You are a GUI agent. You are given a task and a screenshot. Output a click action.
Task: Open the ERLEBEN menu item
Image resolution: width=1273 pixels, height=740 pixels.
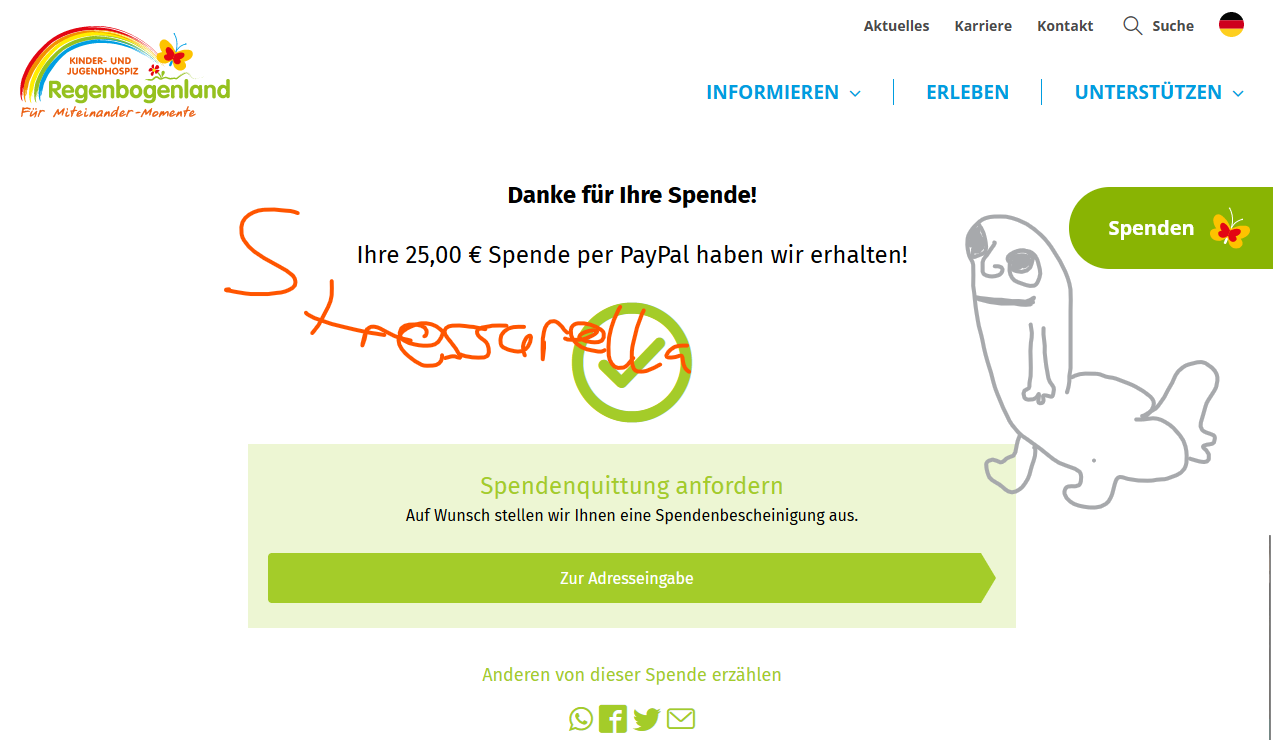967,92
